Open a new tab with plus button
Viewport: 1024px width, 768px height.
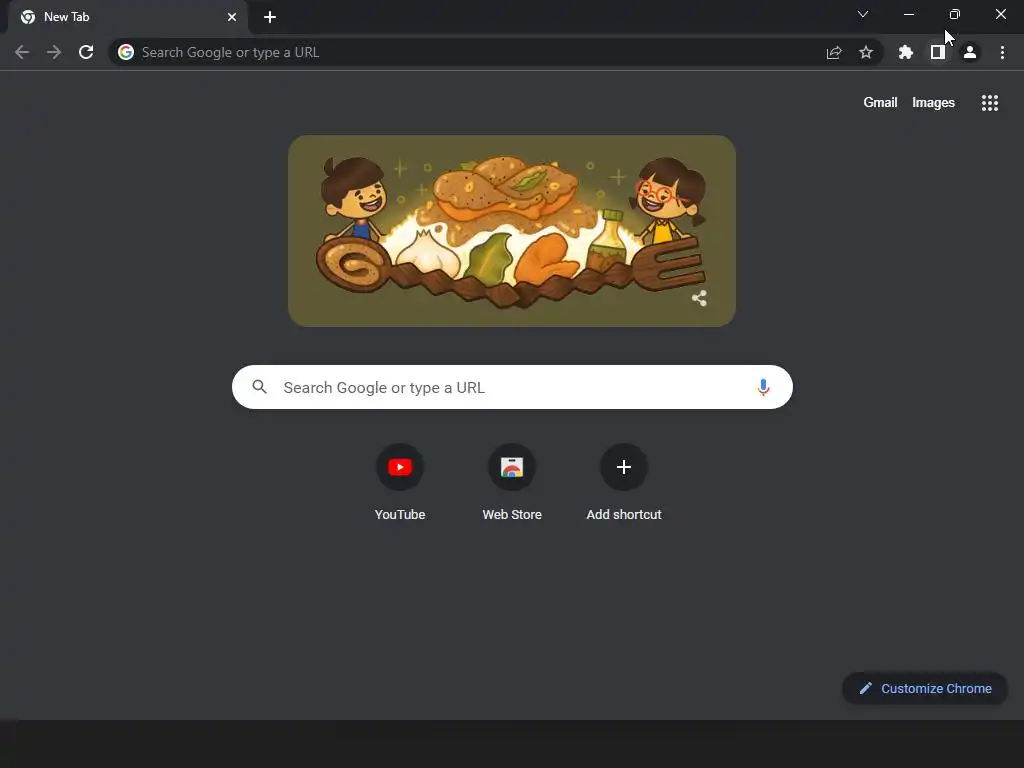270,17
